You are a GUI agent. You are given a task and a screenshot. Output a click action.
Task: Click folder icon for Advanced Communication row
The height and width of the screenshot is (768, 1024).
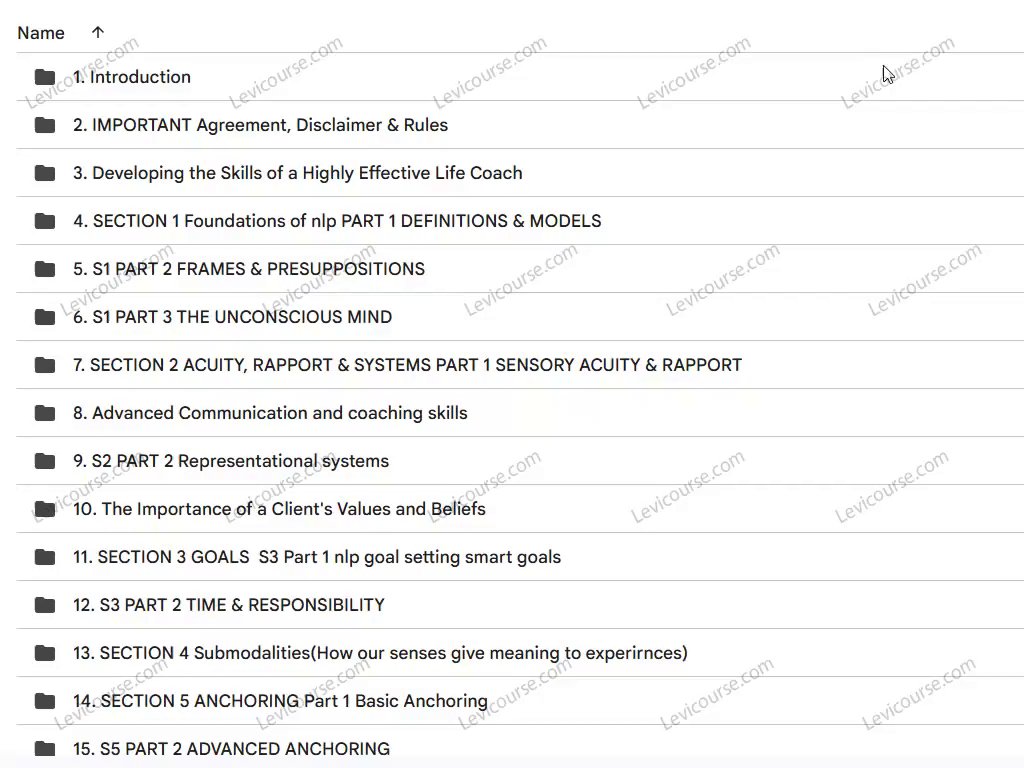(44, 413)
